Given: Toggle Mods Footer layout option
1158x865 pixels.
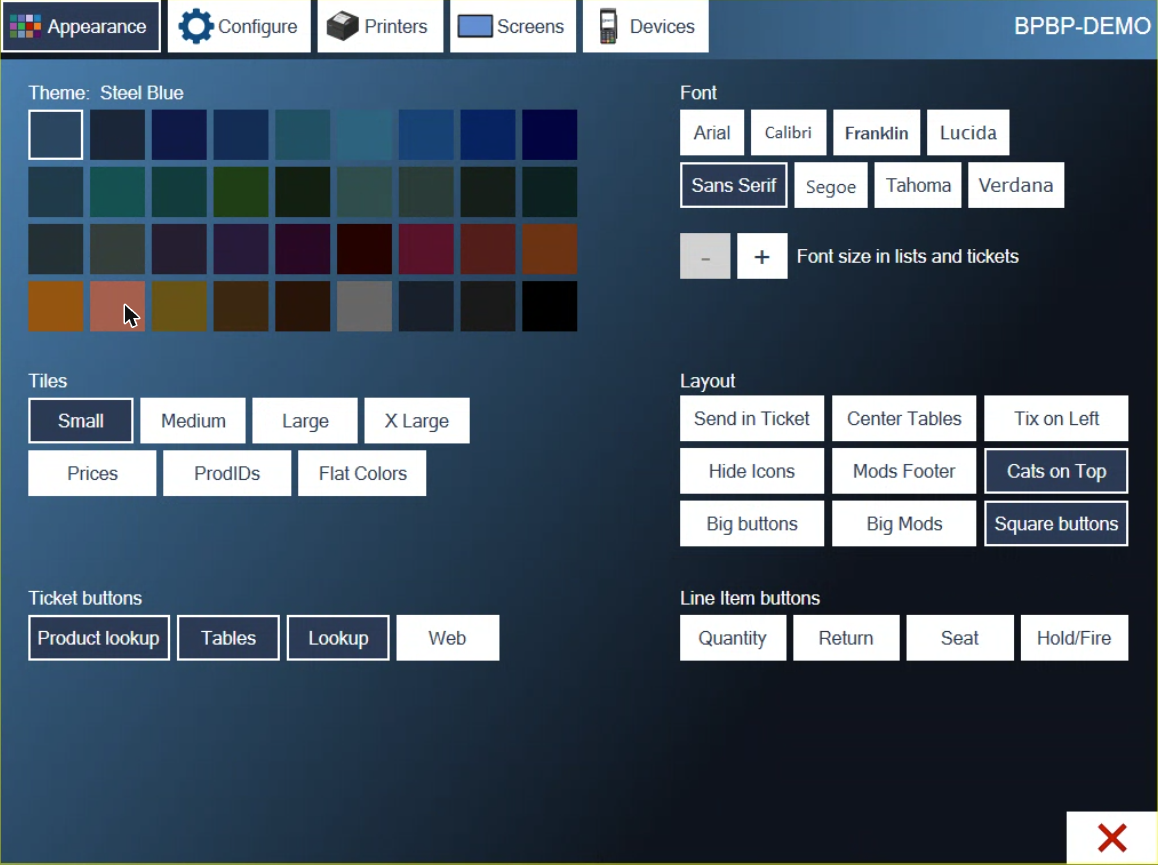Looking at the screenshot, I should (904, 471).
